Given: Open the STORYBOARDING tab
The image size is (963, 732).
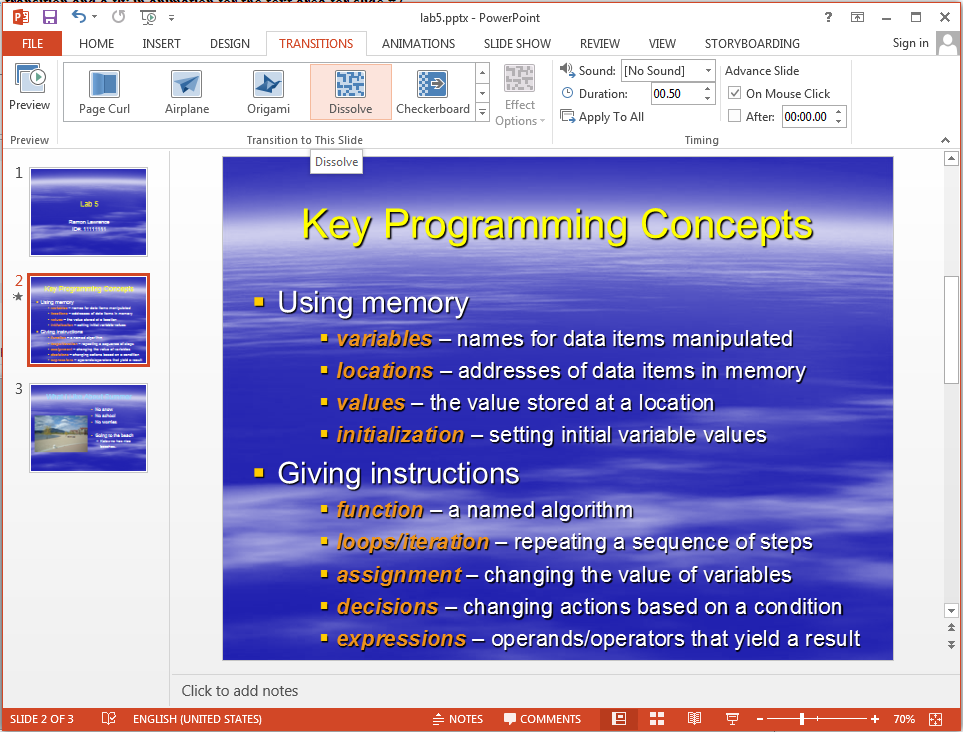Looking at the screenshot, I should pyautogui.click(x=752, y=44).
